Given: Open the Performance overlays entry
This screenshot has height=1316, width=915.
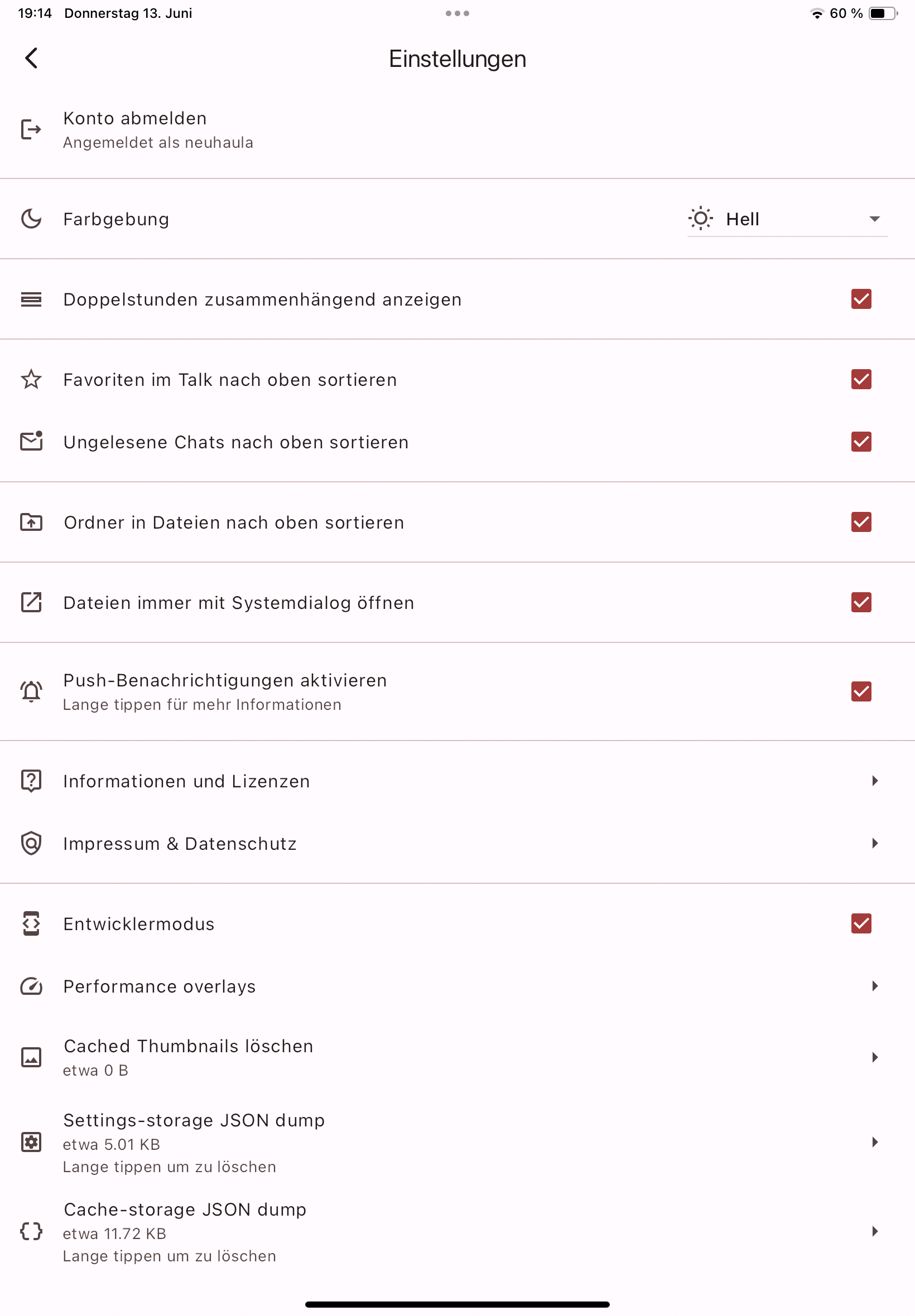Looking at the screenshot, I should point(160,986).
